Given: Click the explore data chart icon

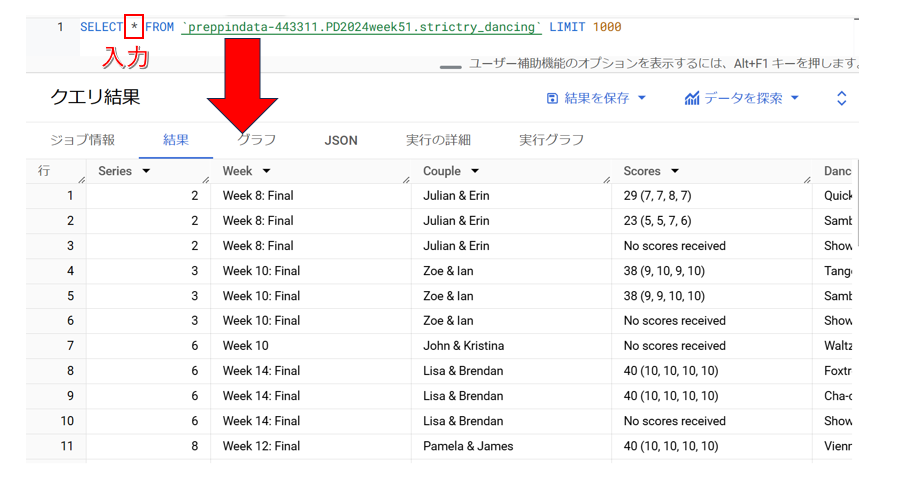Looking at the screenshot, I should click(691, 99).
